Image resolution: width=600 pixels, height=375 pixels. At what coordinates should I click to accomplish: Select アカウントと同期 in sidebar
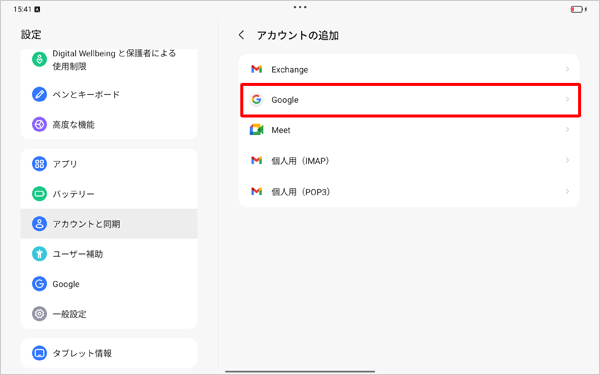(x=109, y=224)
